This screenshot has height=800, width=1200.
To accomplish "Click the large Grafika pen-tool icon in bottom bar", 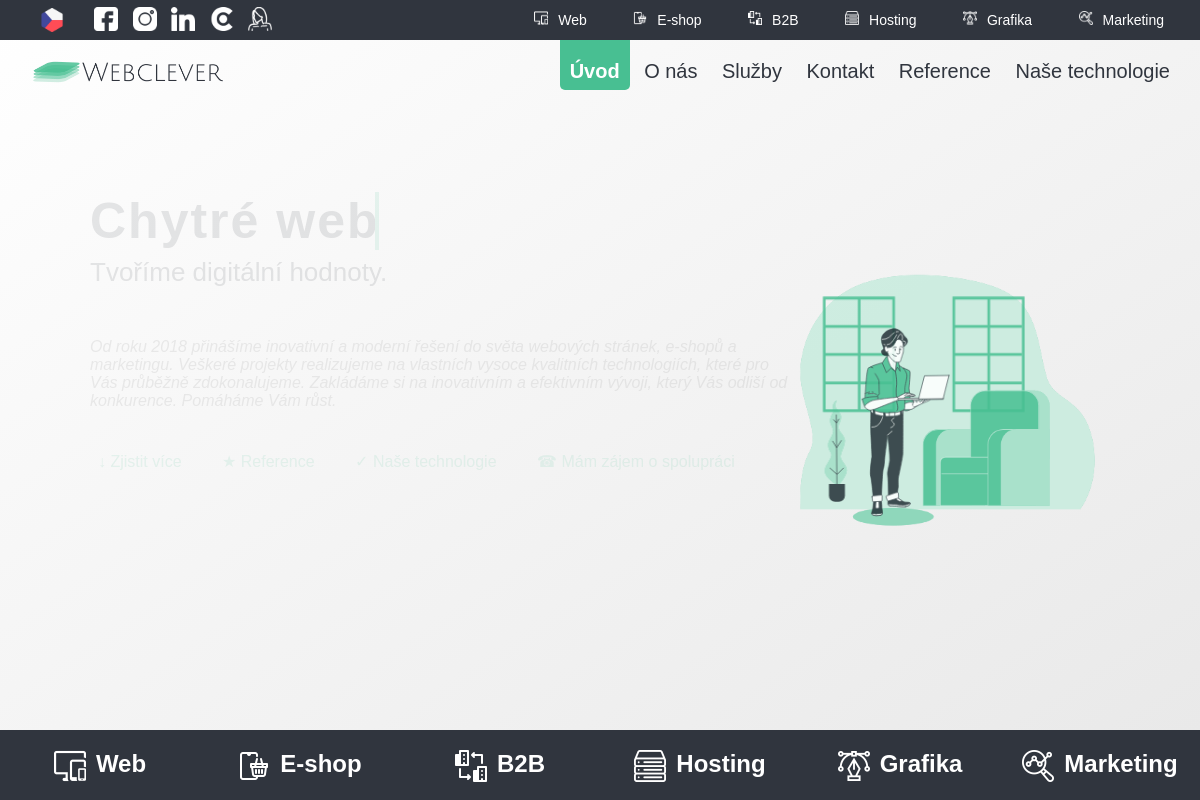I will pos(854,765).
